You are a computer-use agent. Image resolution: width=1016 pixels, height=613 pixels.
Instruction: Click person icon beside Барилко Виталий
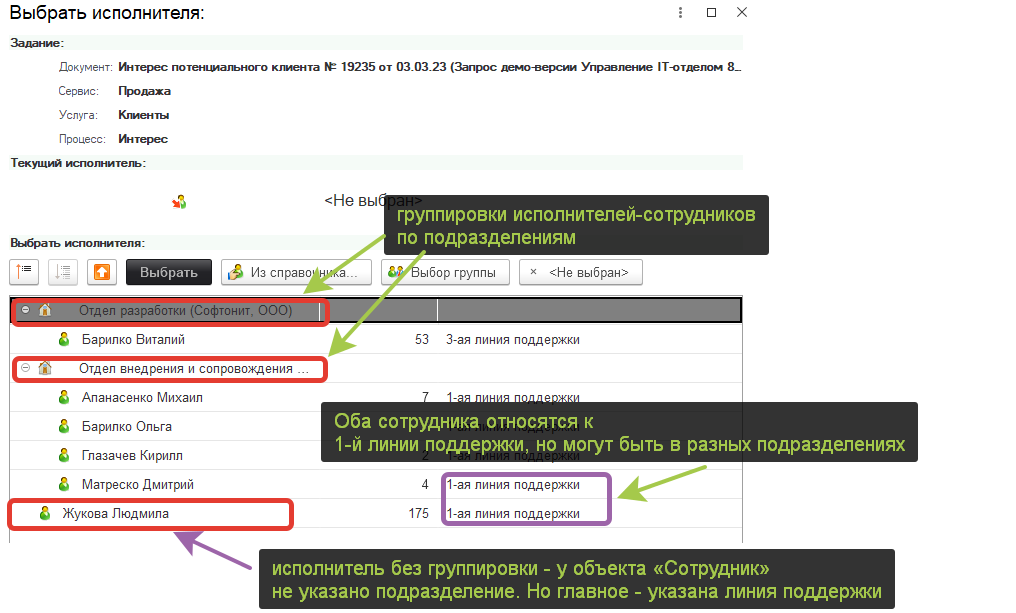pos(64,340)
